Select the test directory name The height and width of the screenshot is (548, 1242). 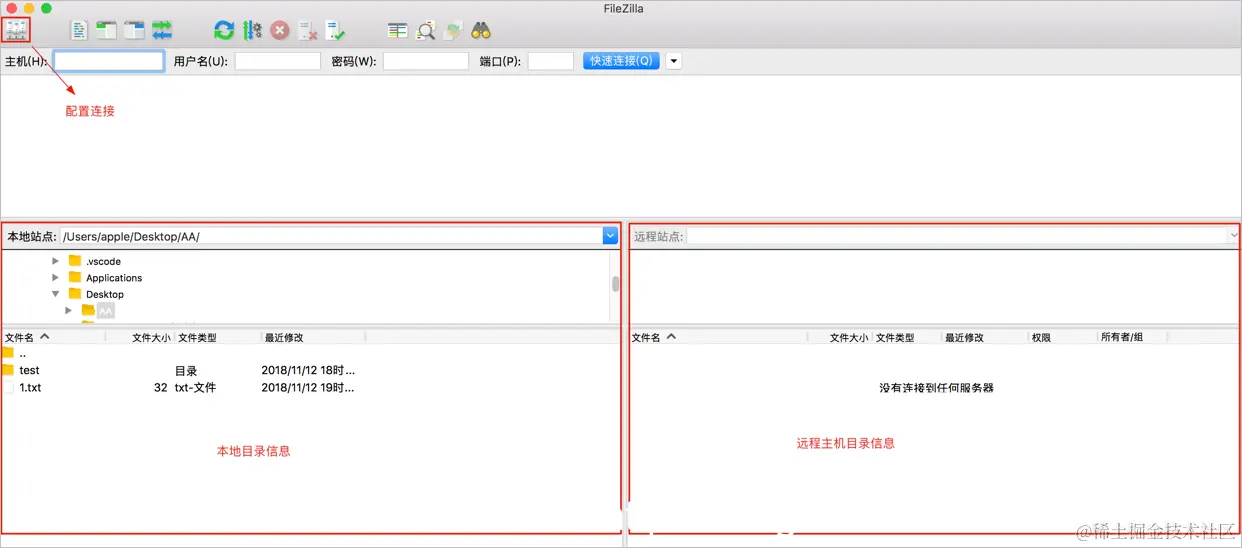point(29,370)
